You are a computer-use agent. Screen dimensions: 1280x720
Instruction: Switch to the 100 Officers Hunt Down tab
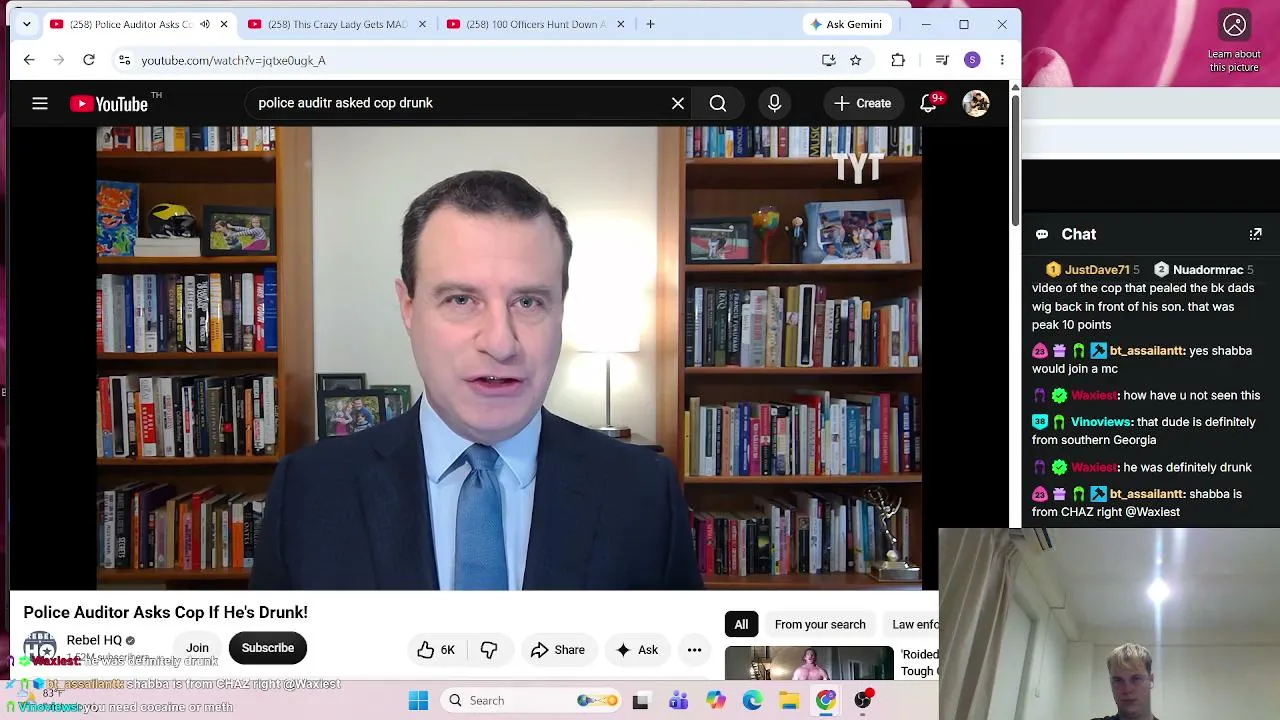(x=536, y=24)
